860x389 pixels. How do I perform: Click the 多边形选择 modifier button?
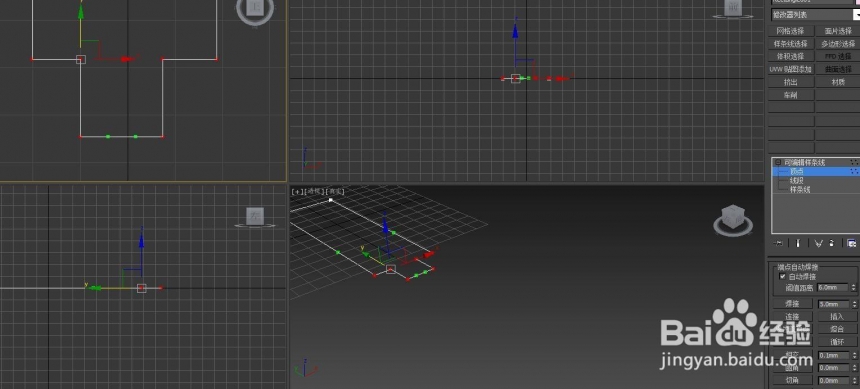click(x=838, y=43)
